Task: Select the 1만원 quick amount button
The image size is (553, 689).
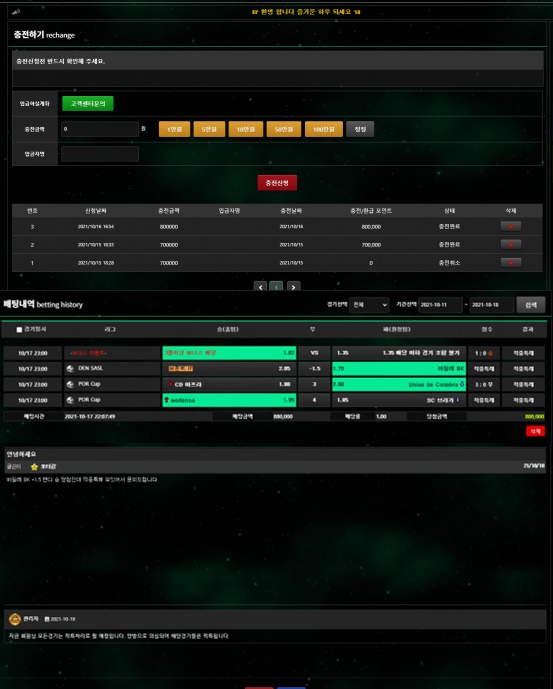Action: coord(175,129)
